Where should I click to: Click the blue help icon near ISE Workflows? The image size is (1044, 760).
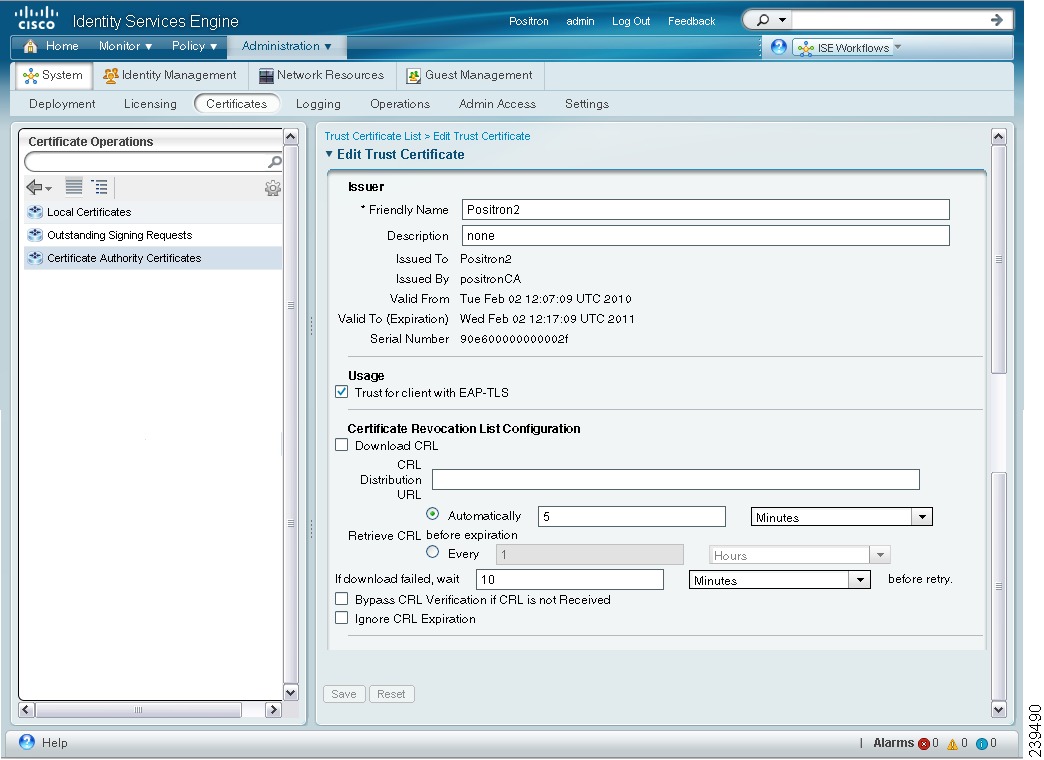tap(778, 47)
